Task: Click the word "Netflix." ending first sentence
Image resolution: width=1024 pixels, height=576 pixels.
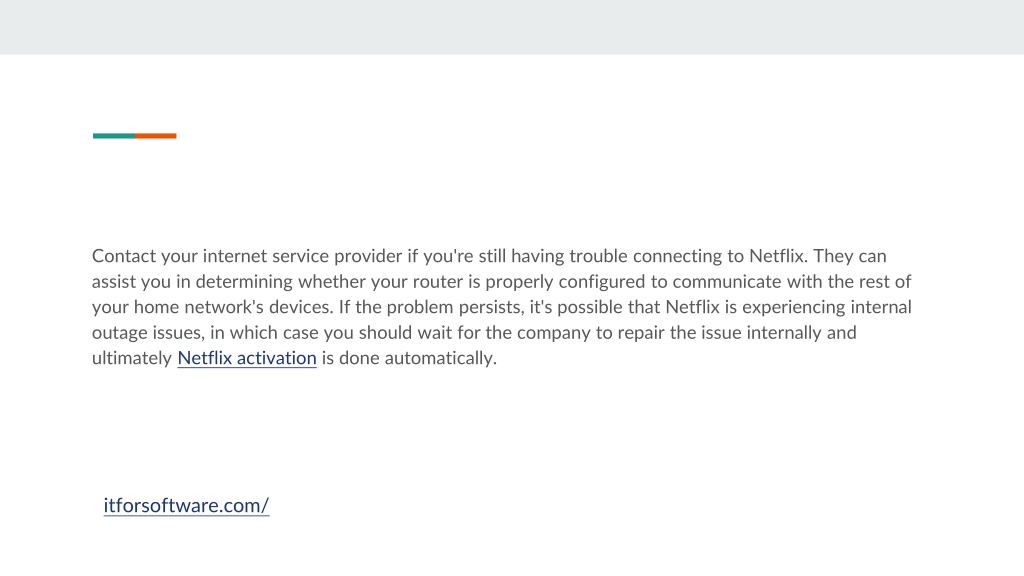Action: point(778,256)
